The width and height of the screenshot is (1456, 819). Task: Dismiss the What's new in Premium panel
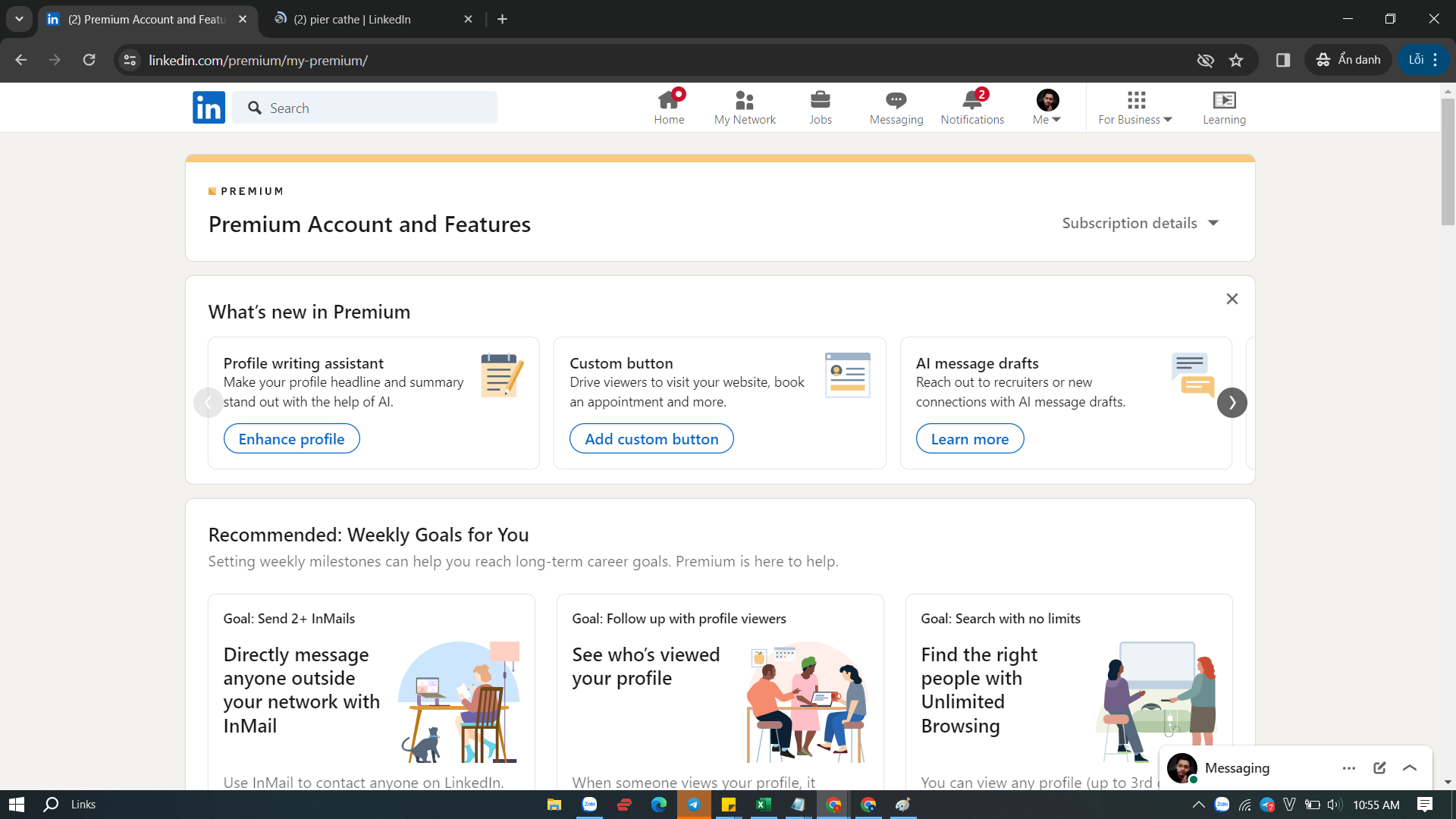tap(1232, 299)
